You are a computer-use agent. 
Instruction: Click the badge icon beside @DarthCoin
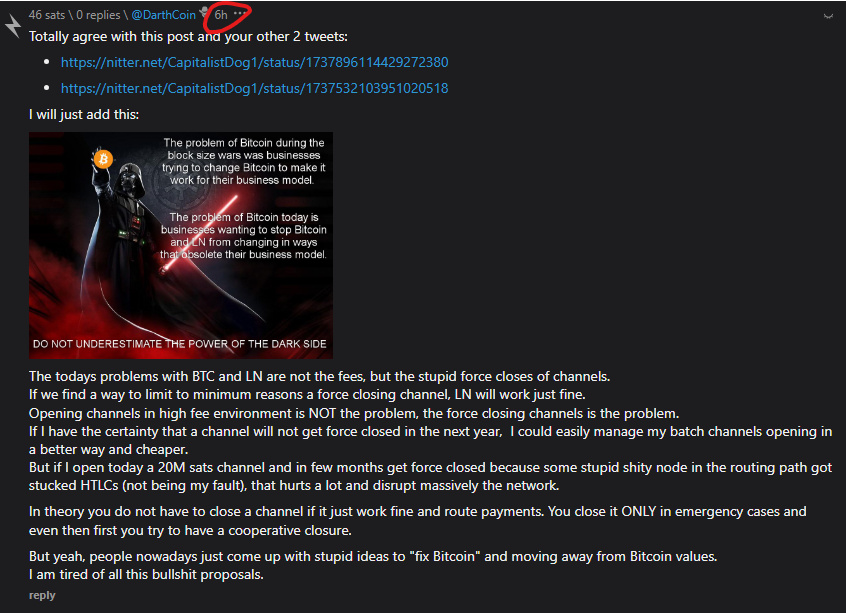[204, 12]
